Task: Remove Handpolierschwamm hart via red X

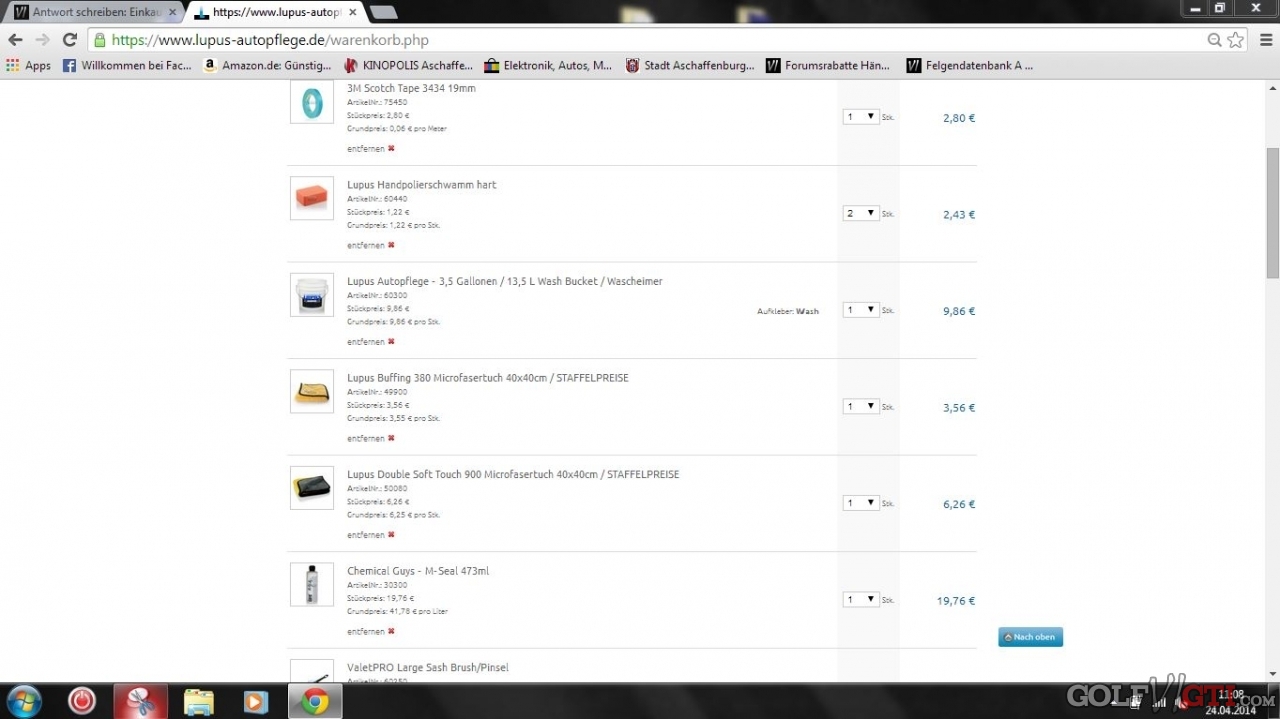Action: tap(391, 245)
